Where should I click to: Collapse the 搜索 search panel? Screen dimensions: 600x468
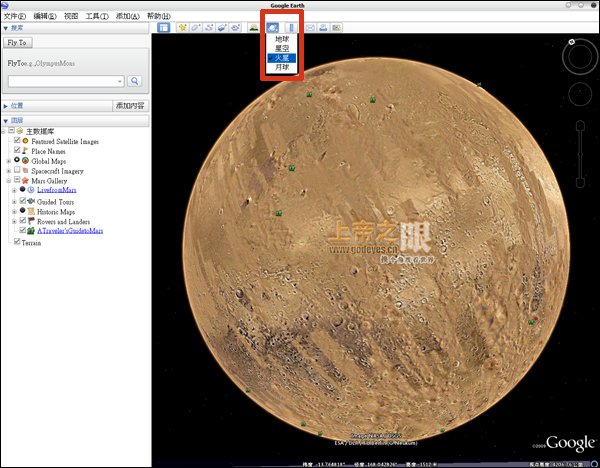[x=6, y=28]
